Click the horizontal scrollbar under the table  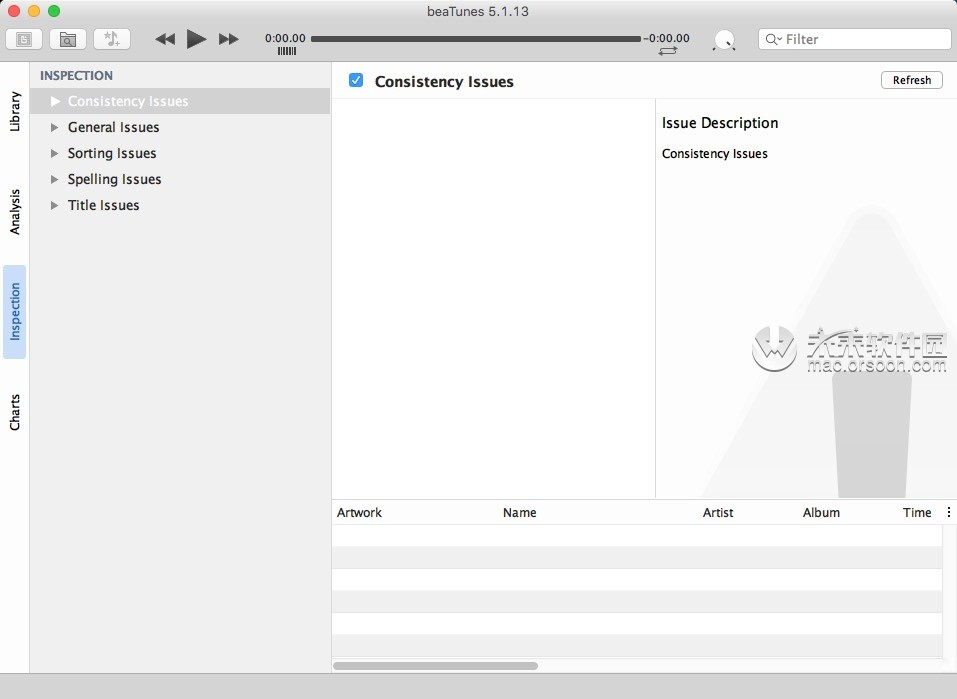[x=435, y=666]
